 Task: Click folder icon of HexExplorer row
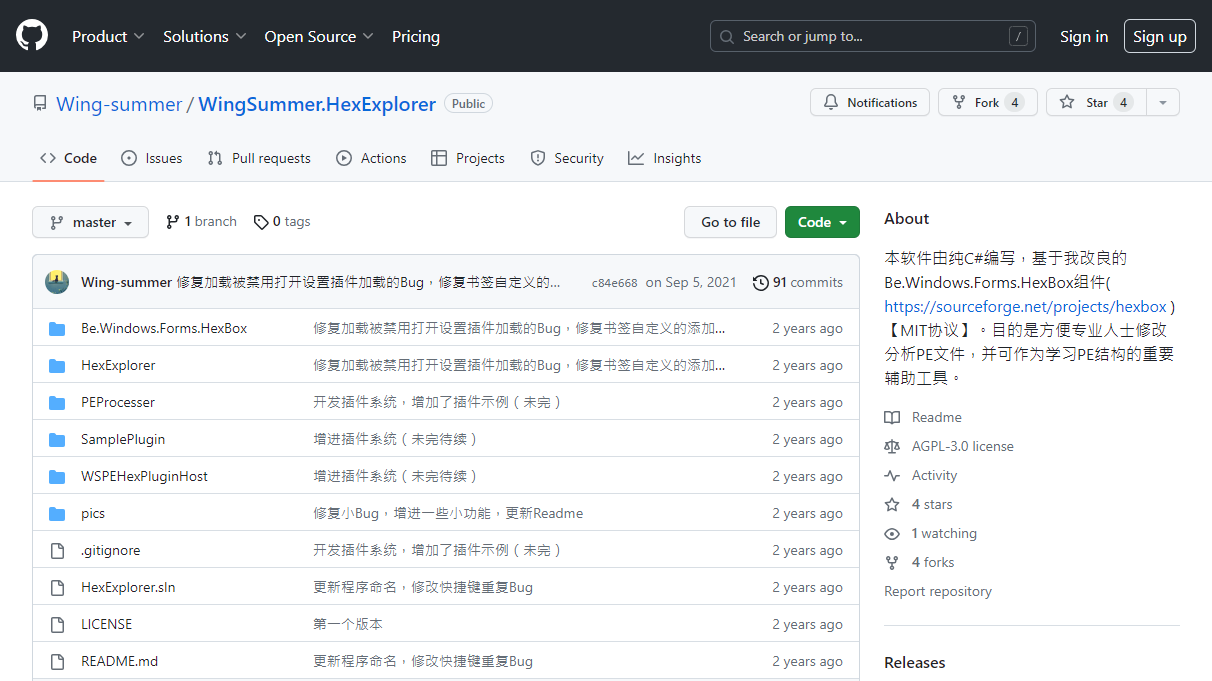[57, 365]
